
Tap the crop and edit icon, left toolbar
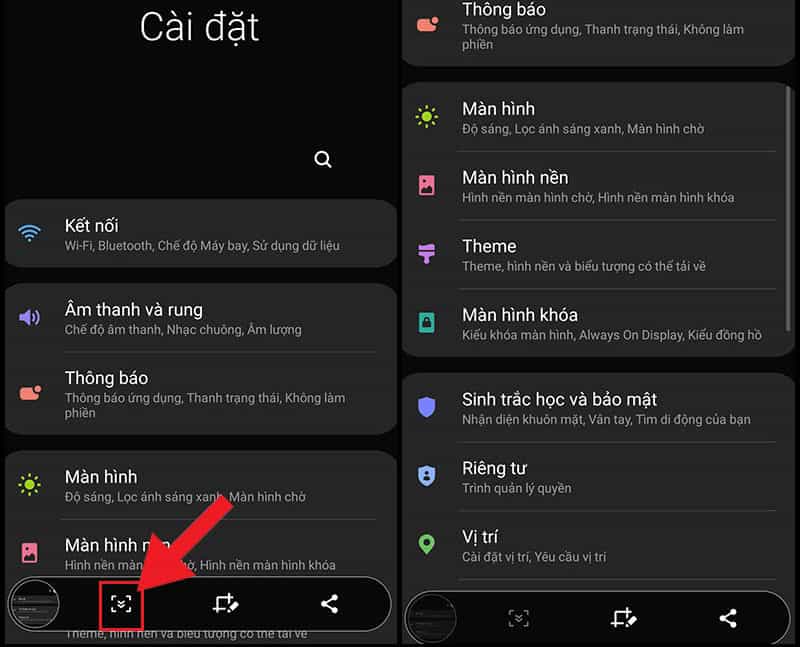point(226,604)
